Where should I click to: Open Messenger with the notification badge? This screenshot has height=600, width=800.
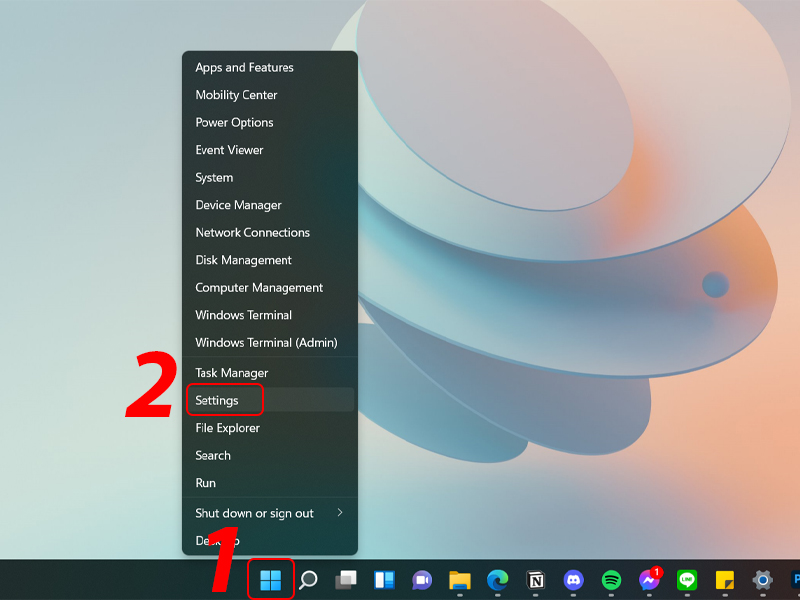[x=649, y=579]
